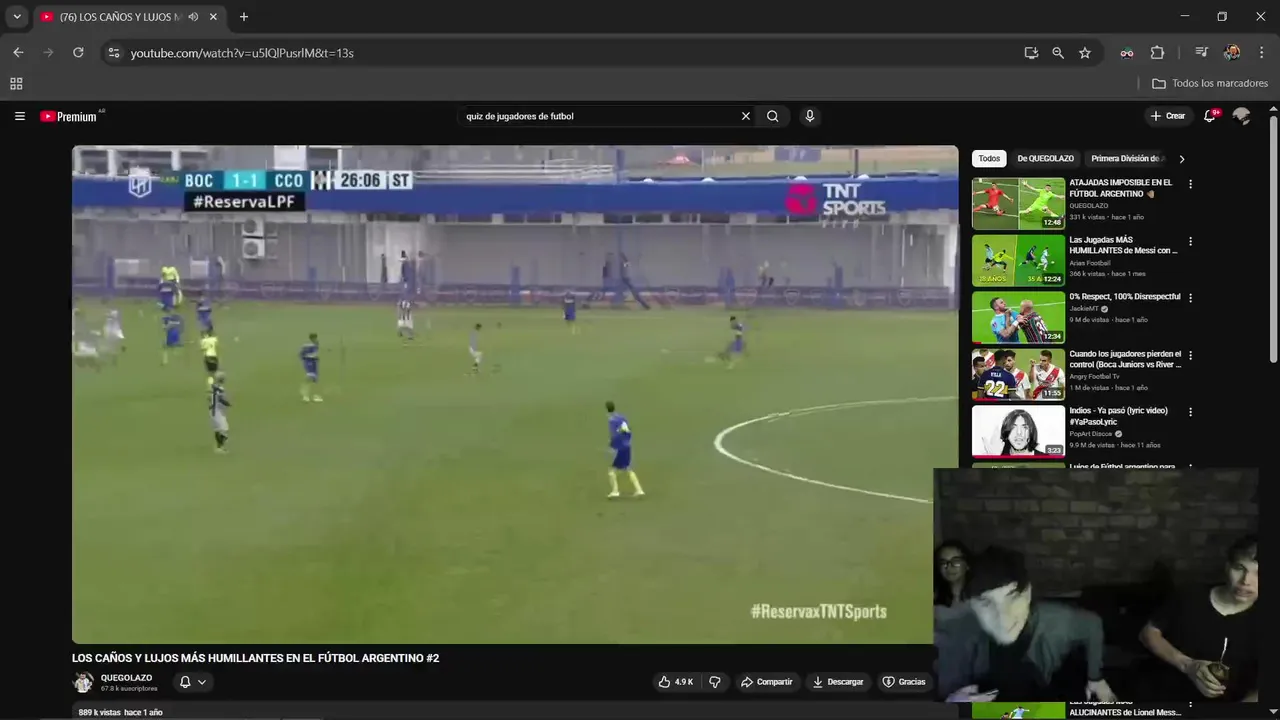The image size is (1280, 720).
Task: Open Cuando los jugadores pierden el control title
Action: coord(1125,359)
